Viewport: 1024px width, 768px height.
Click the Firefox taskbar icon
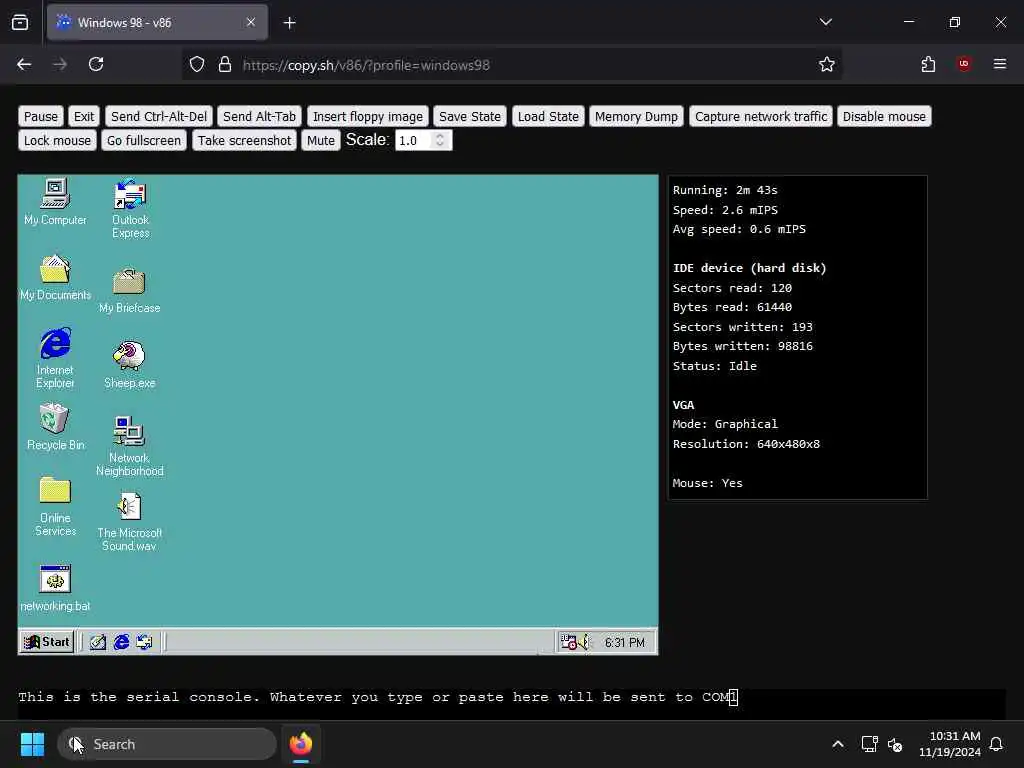point(300,744)
